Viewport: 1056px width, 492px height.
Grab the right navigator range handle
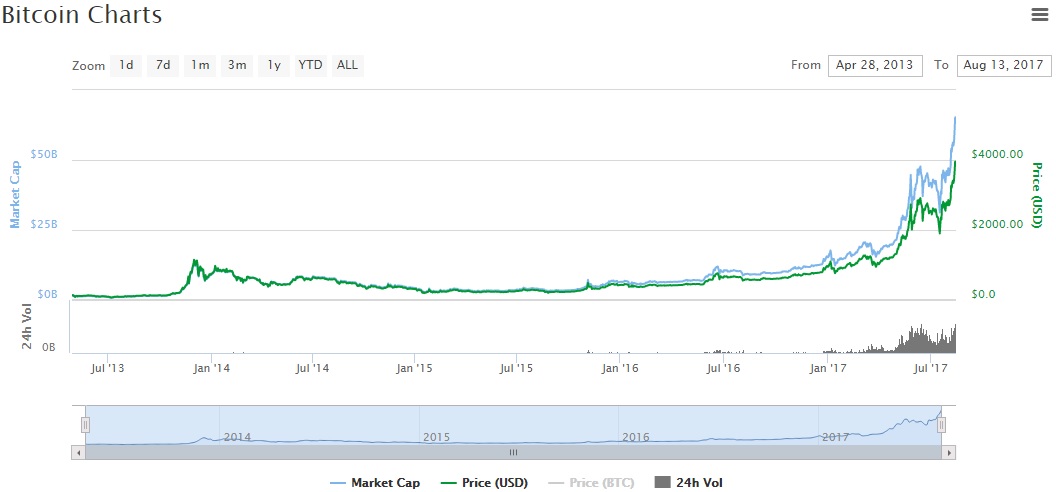941,425
